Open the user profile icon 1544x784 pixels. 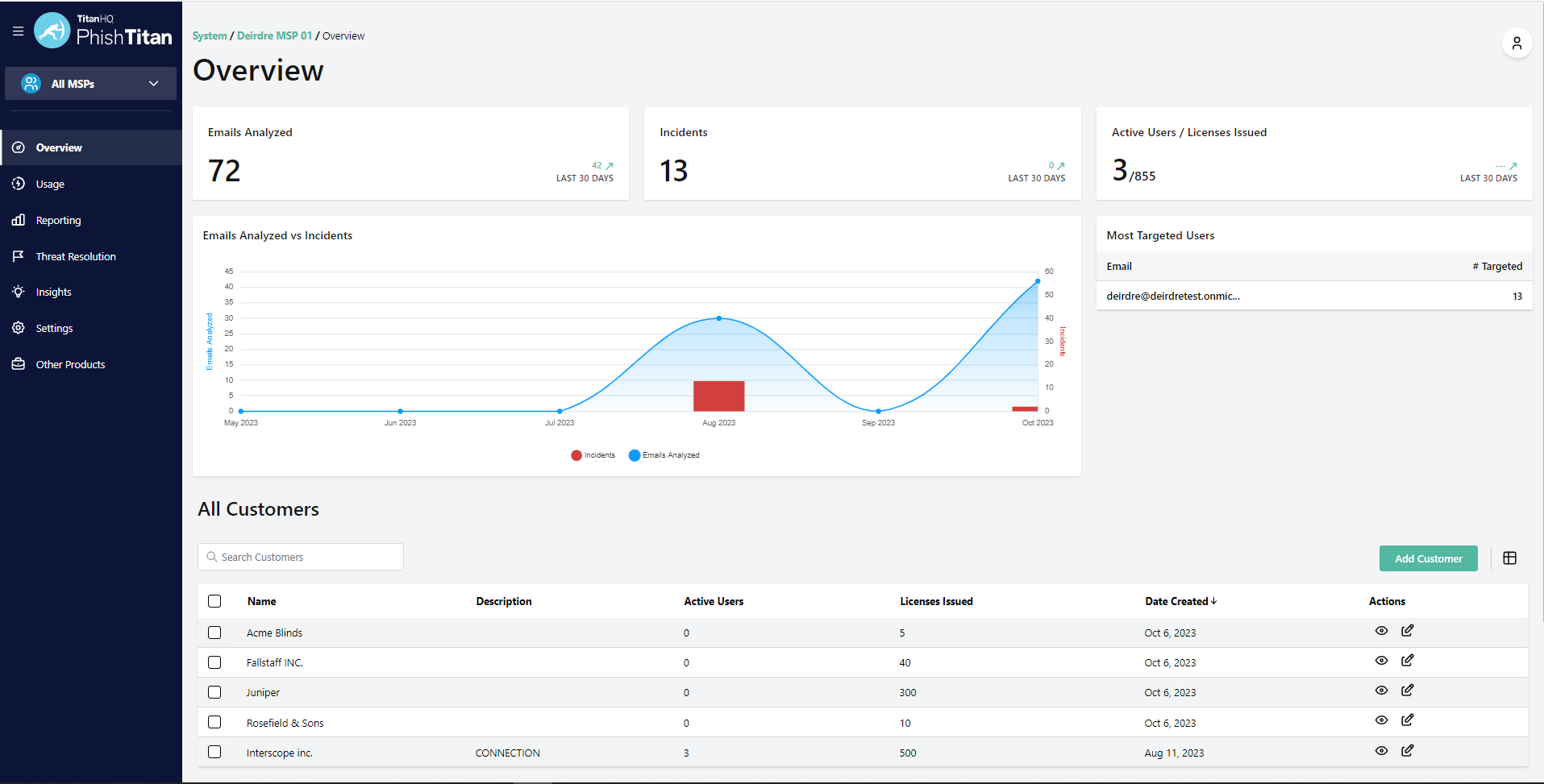click(x=1517, y=43)
